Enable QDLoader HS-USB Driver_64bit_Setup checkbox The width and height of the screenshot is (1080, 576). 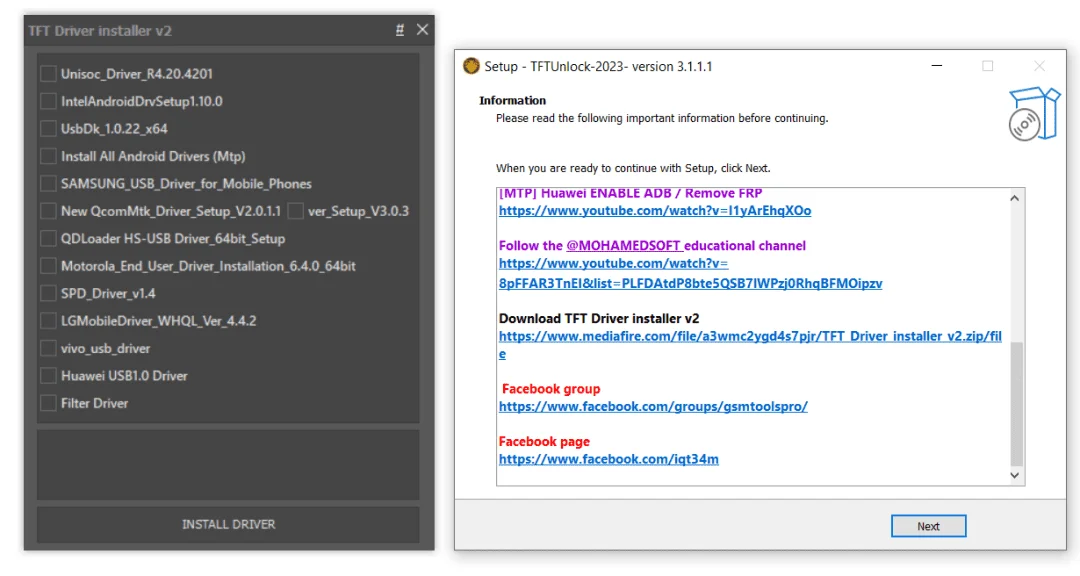(48, 238)
